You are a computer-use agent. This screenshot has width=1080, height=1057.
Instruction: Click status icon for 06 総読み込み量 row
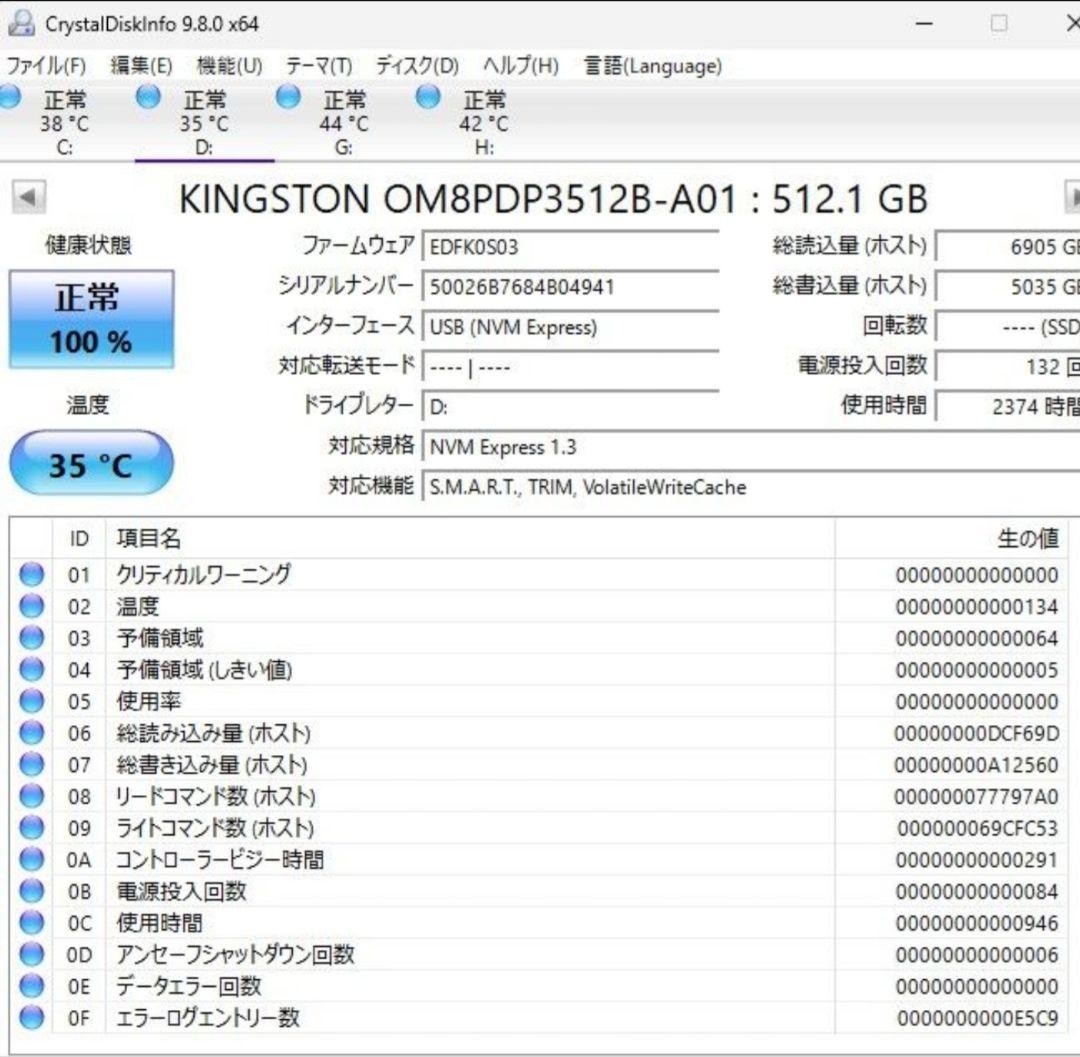32,733
